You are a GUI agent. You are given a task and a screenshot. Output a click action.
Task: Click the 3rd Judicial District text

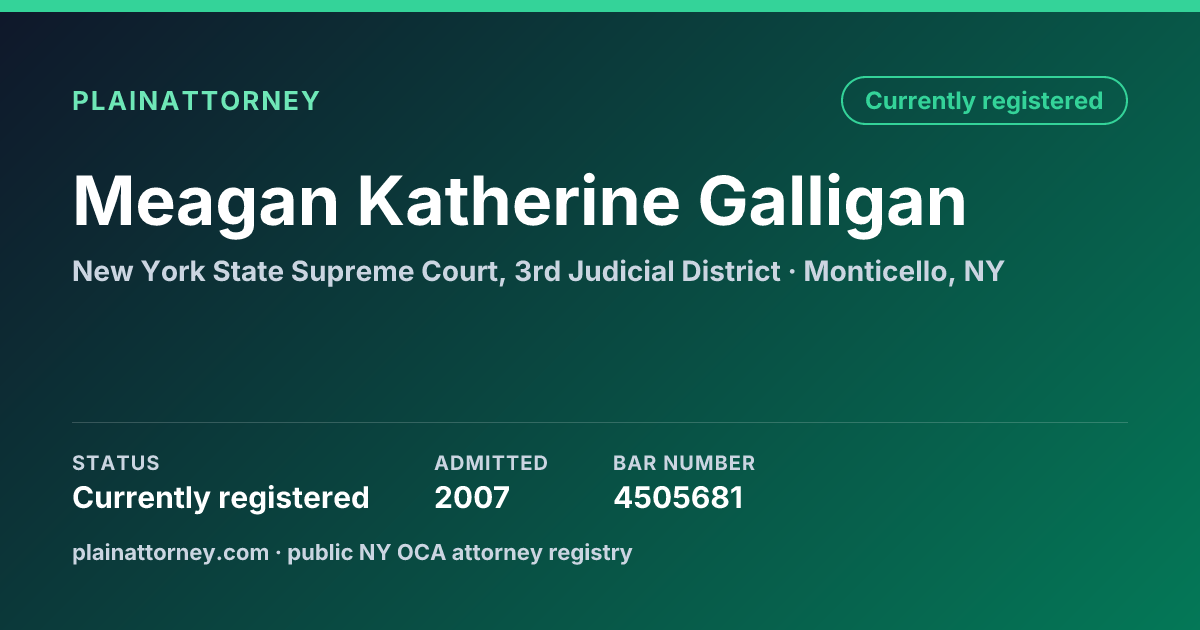pos(648,271)
